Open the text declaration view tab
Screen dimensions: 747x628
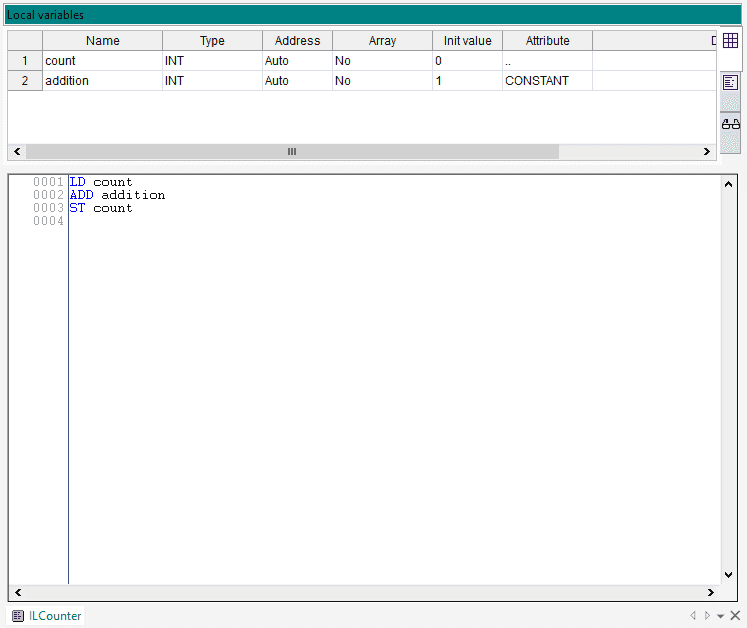point(731,82)
